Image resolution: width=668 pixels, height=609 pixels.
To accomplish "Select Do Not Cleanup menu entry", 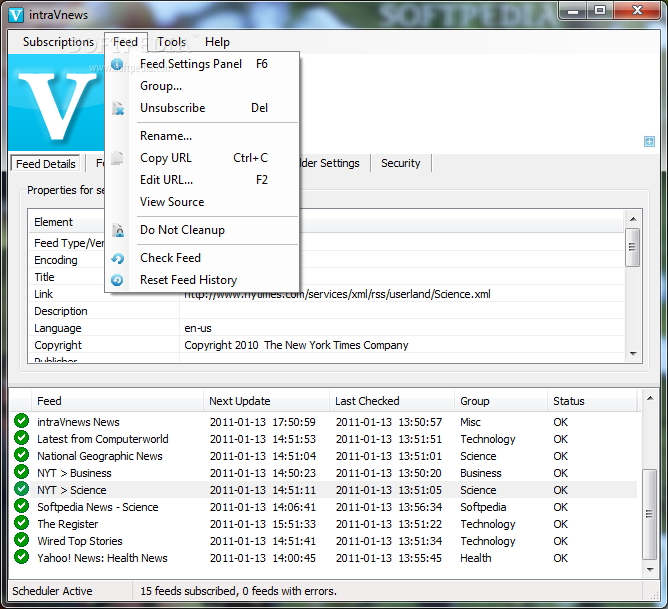I will pyautogui.click(x=202, y=230).
